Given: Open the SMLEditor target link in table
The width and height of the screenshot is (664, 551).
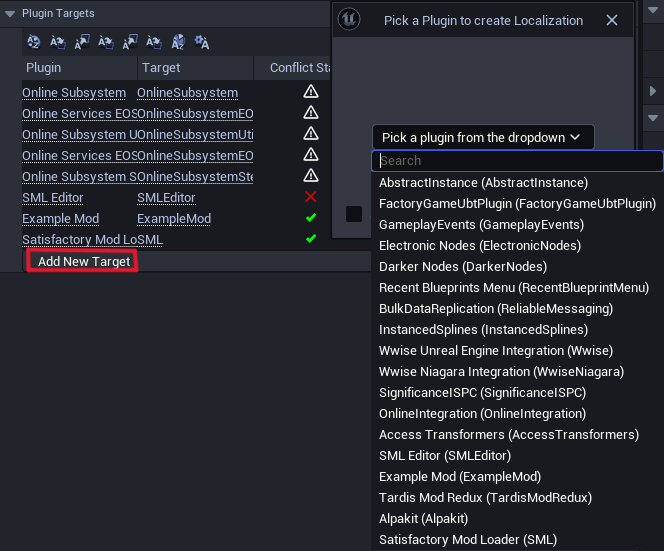Looking at the screenshot, I should coord(166,198).
